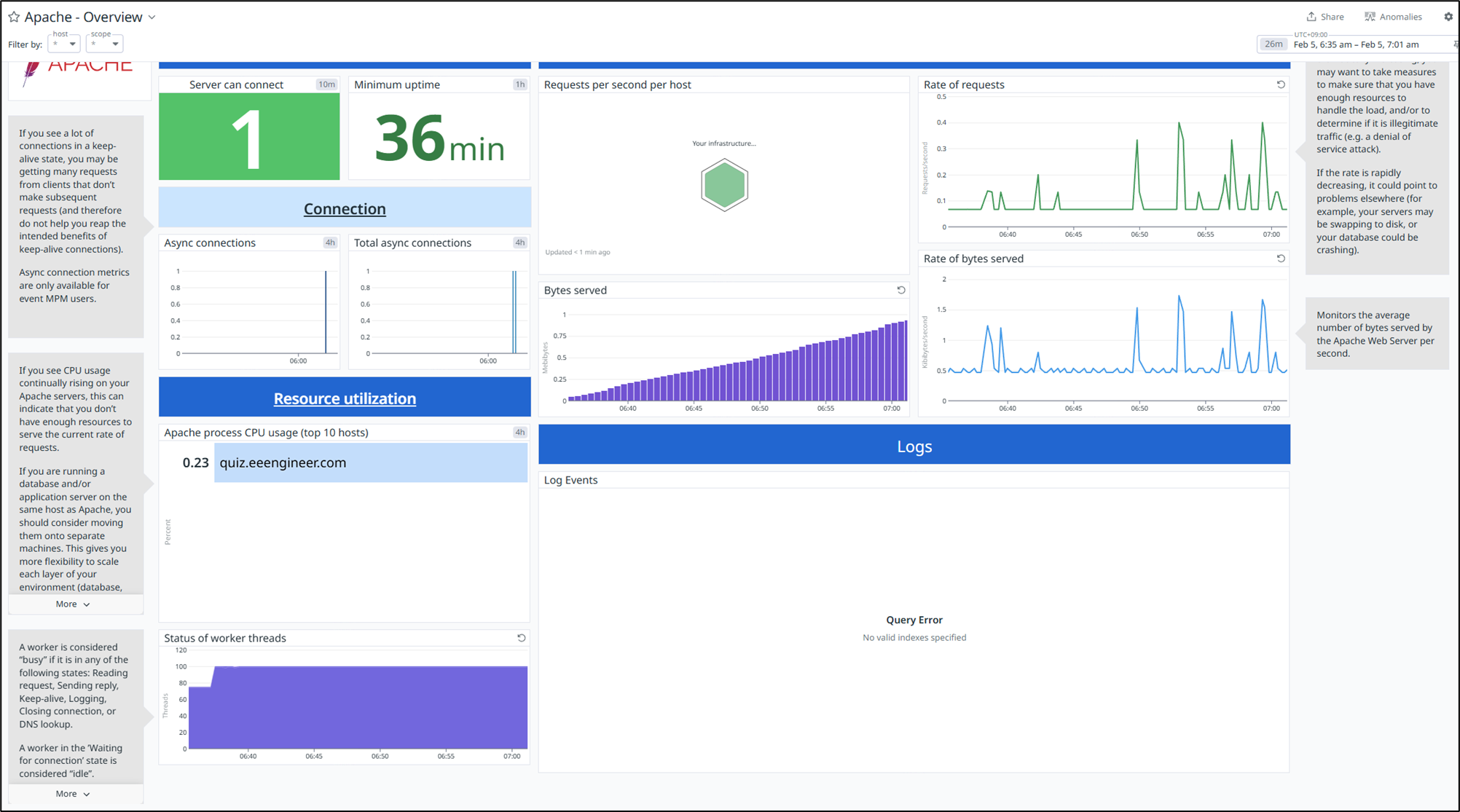
Task: Refresh the Status of worker threads widget
Action: pyautogui.click(x=521, y=638)
